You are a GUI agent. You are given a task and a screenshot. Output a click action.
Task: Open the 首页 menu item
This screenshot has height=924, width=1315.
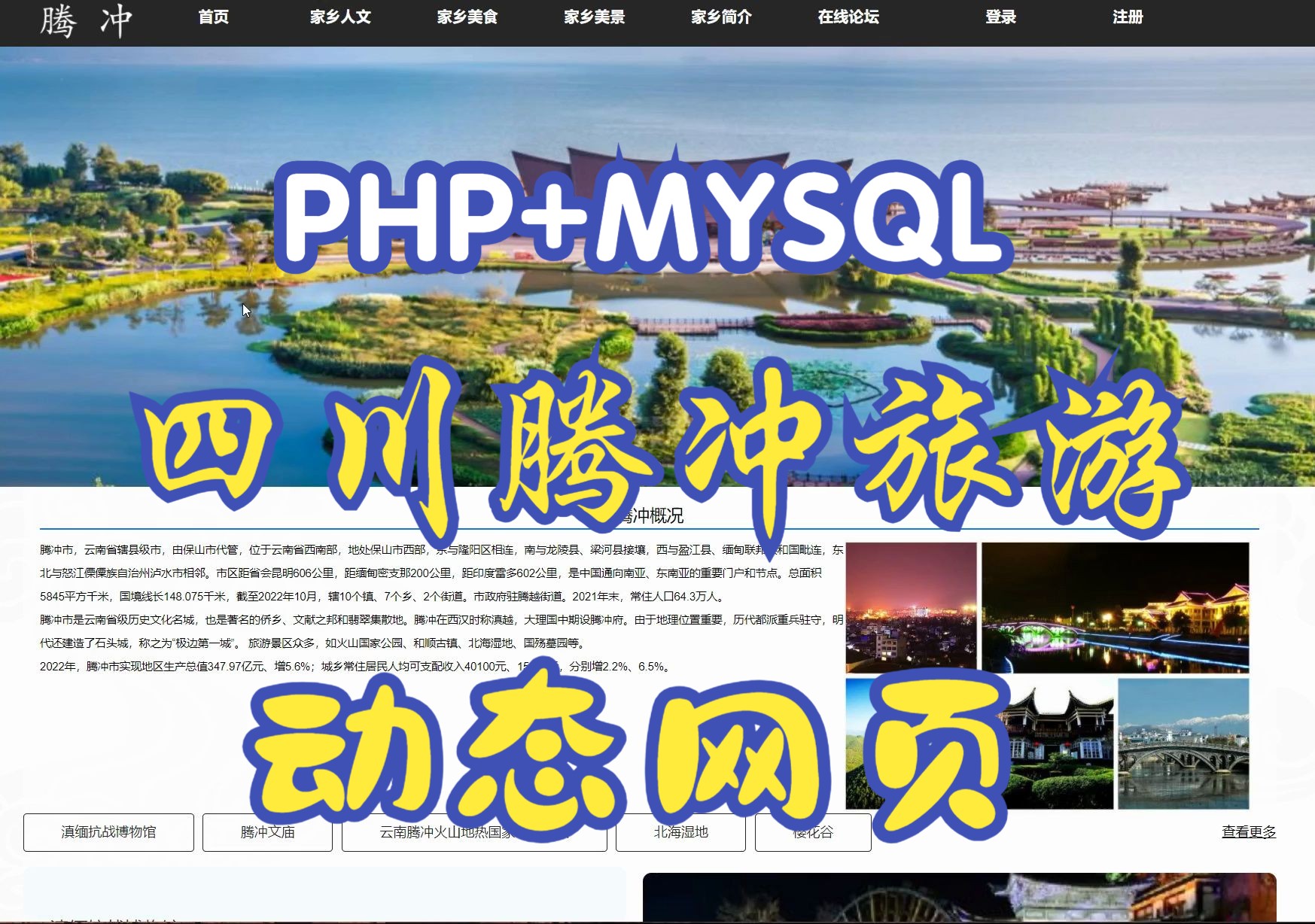[x=213, y=17]
